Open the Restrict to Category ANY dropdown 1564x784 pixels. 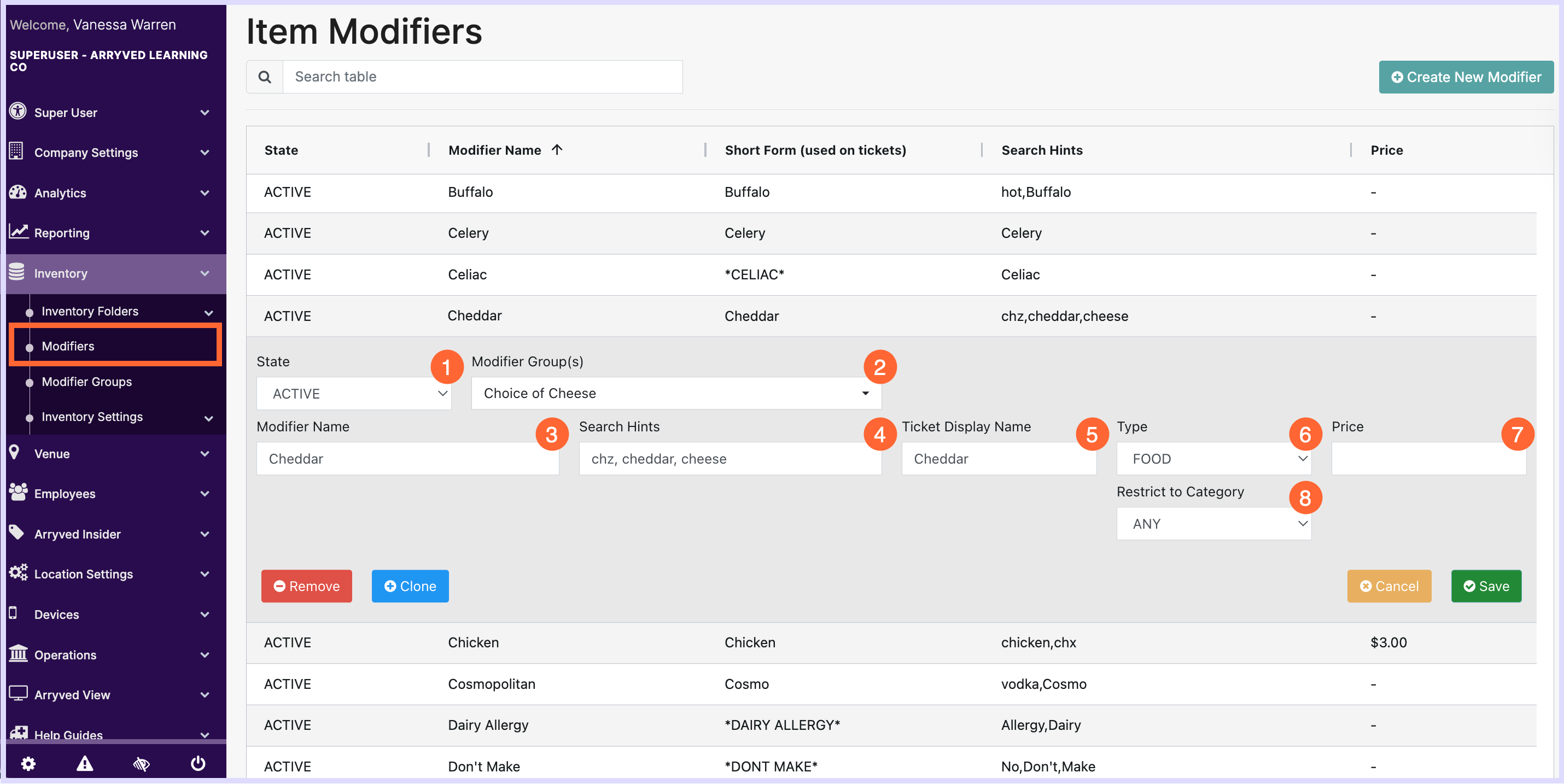pos(1213,524)
